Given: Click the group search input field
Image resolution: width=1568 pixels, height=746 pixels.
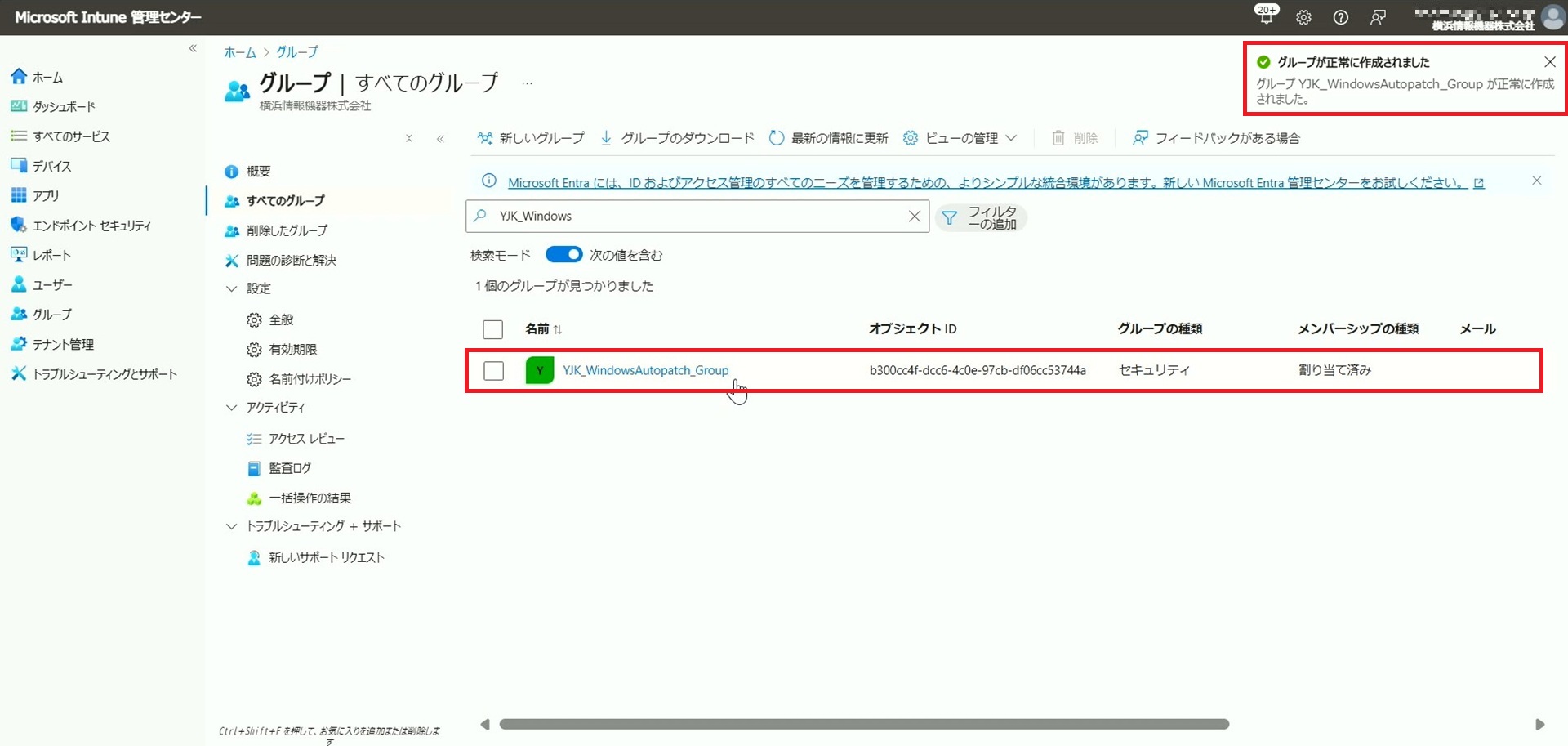Looking at the screenshot, I should [697, 216].
